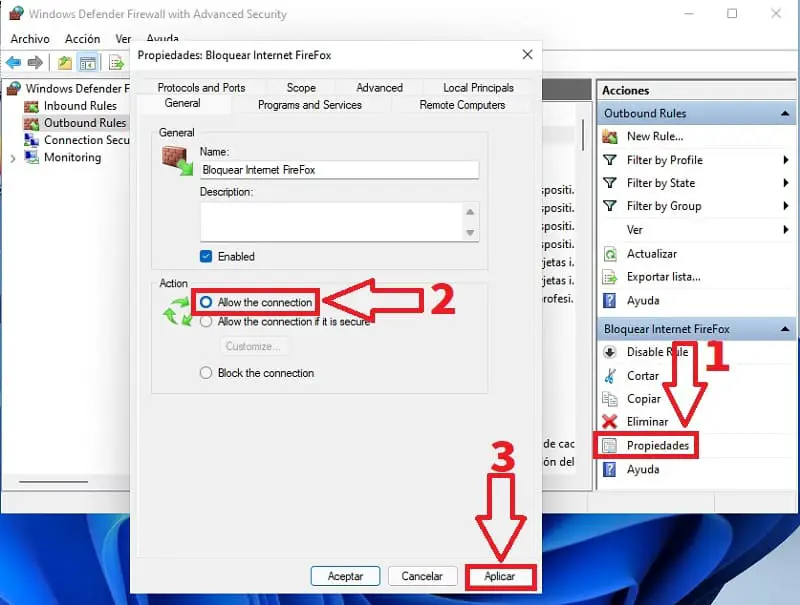Click the Cancelar button
The image size is (800, 605).
point(422,576)
